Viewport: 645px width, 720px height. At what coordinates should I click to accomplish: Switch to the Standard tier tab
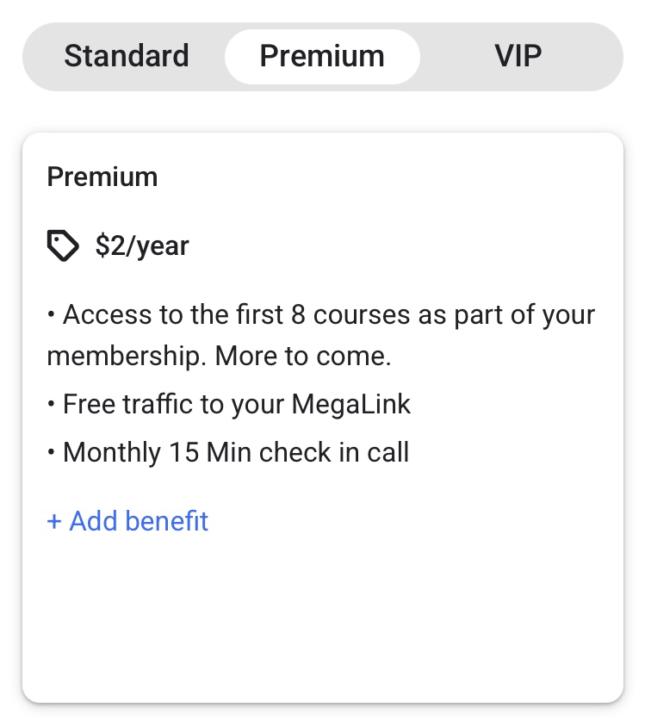(x=126, y=56)
